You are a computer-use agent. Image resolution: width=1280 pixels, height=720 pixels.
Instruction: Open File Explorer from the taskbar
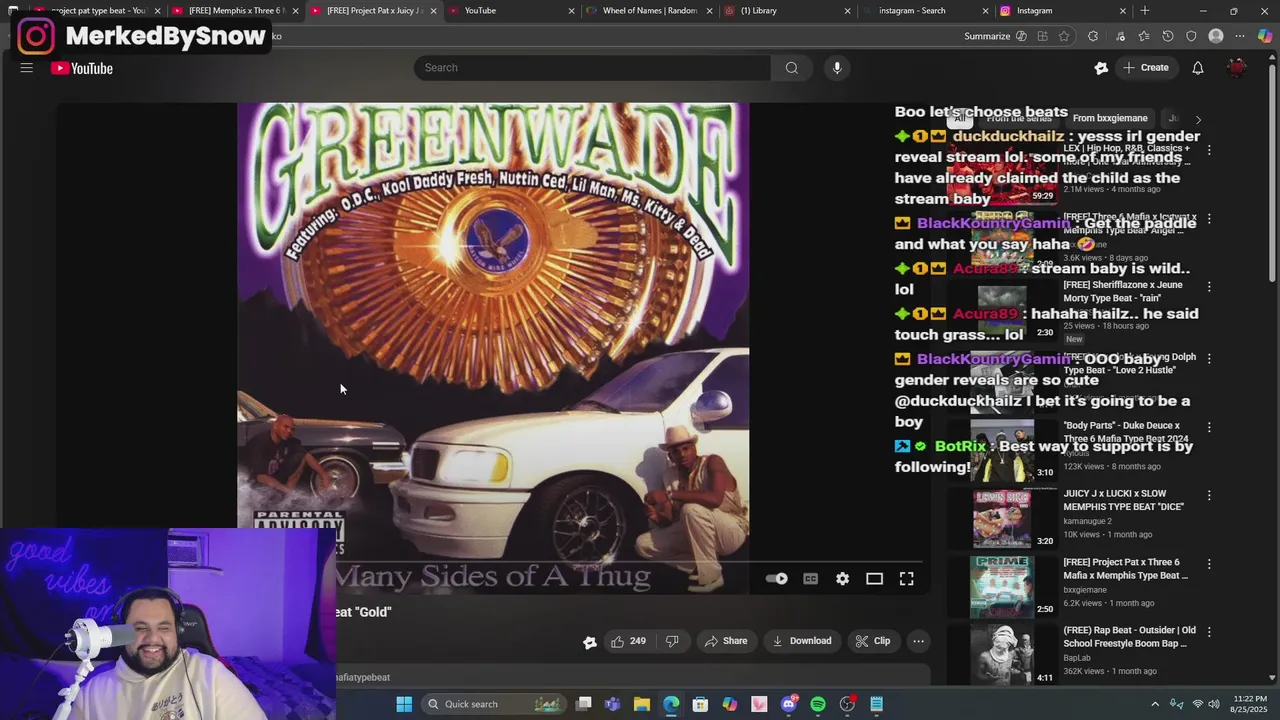click(642, 704)
